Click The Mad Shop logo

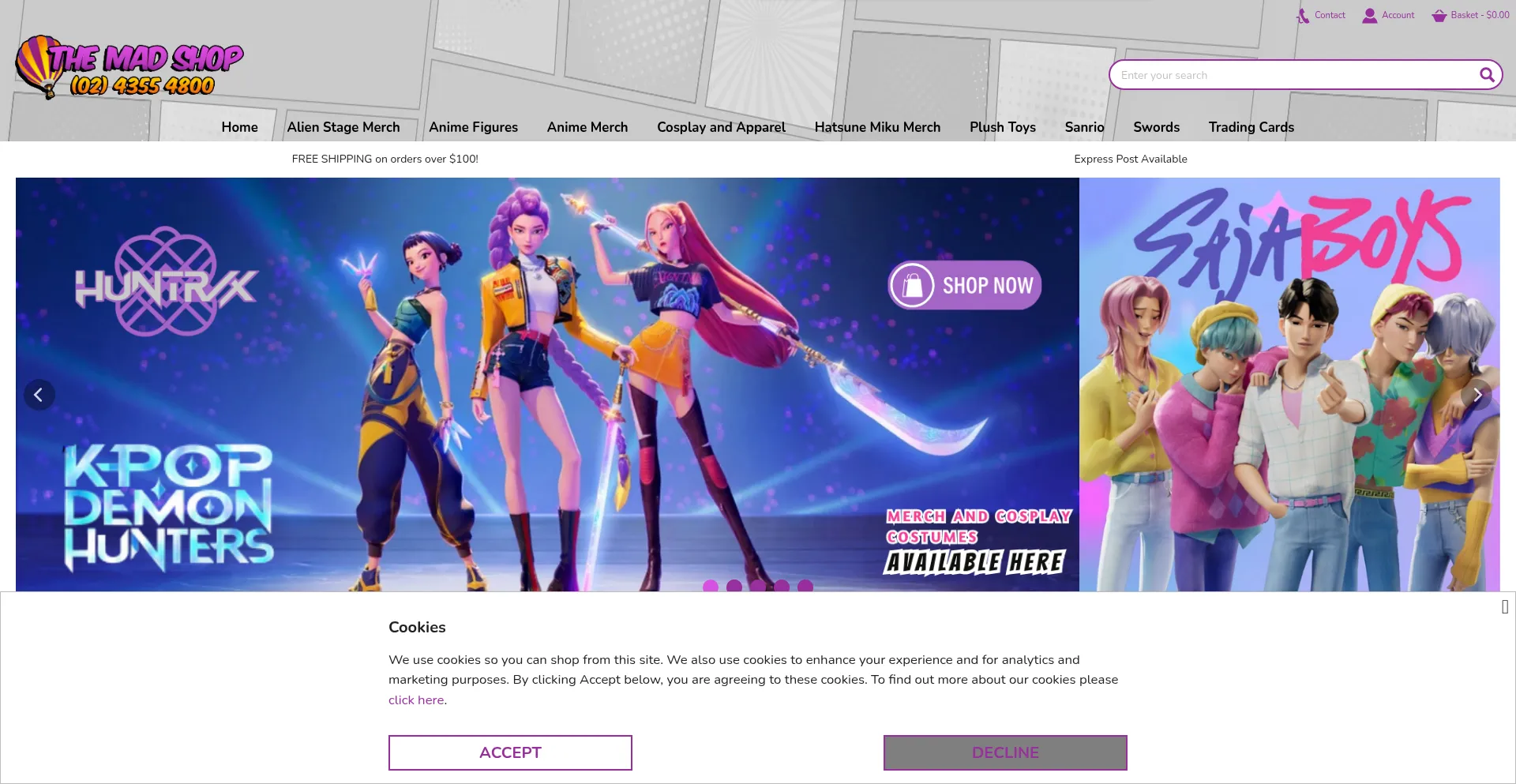129,67
